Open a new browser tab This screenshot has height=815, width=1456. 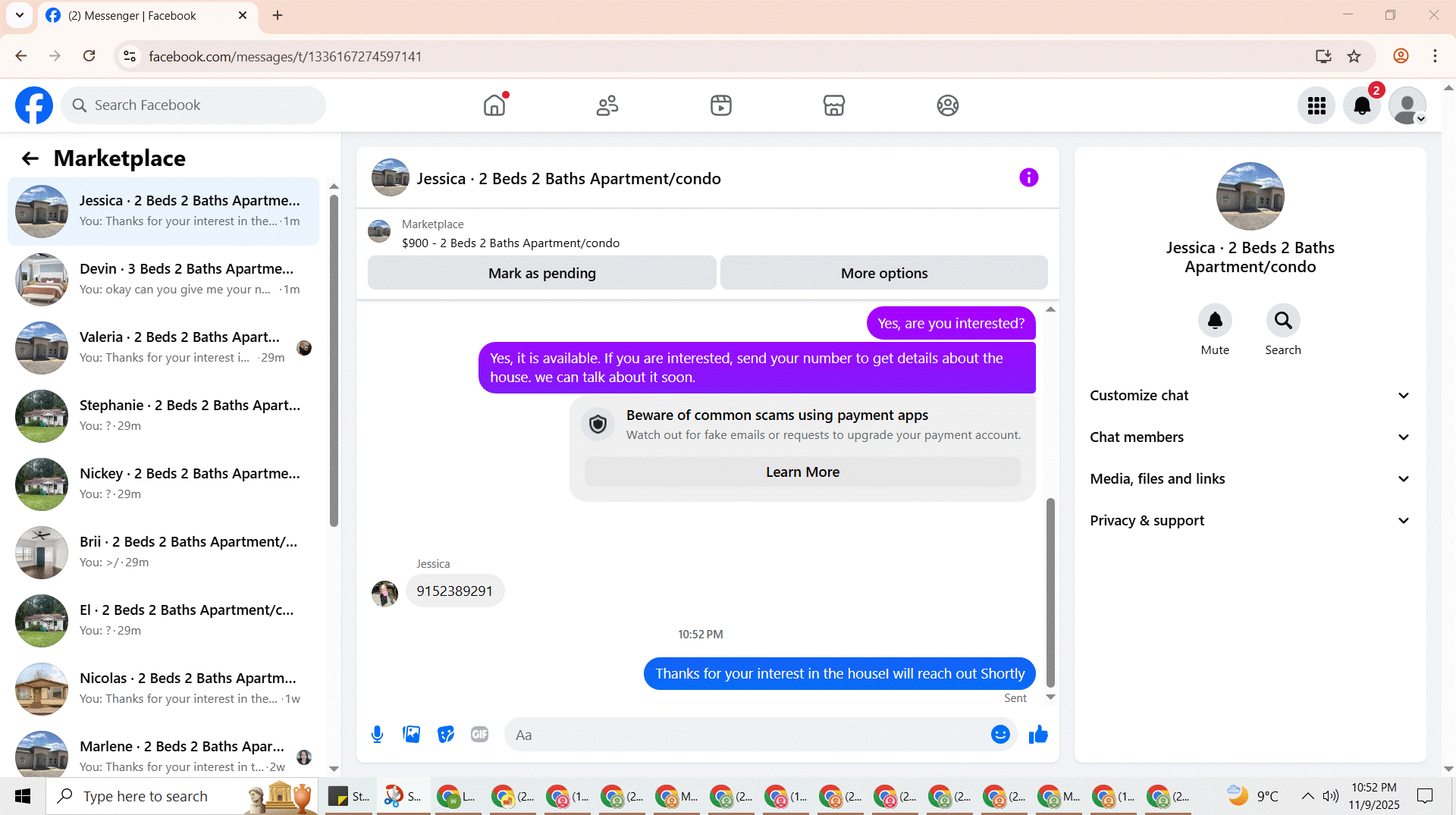point(278,15)
